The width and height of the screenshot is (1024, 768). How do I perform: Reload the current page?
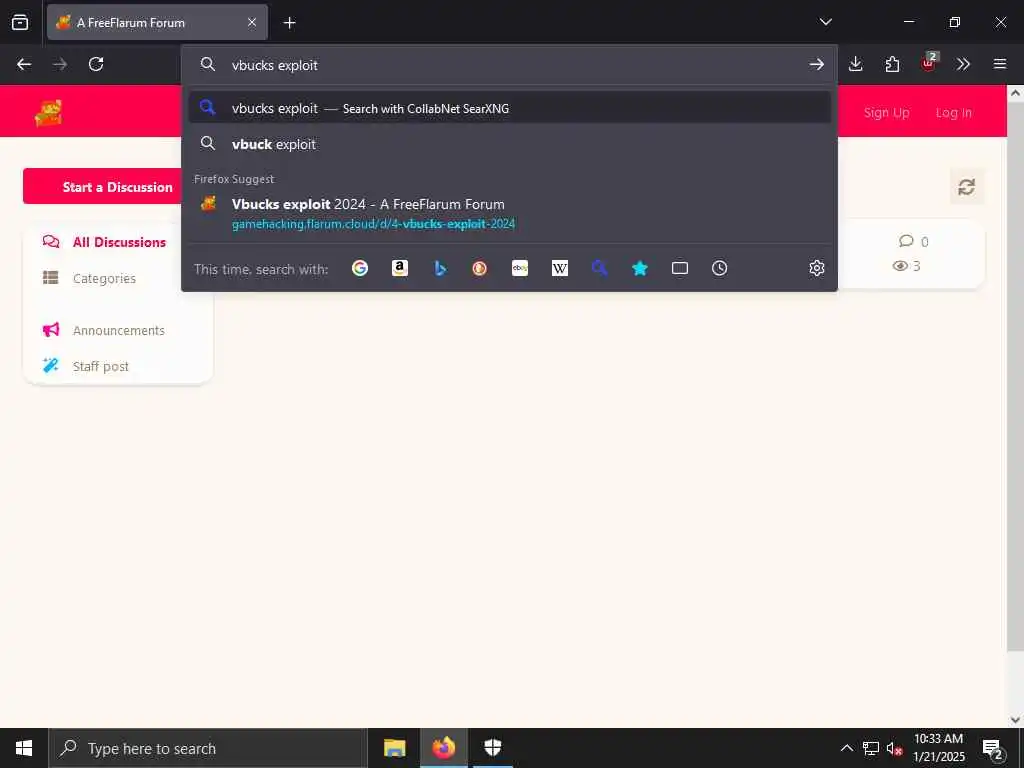(x=96, y=64)
